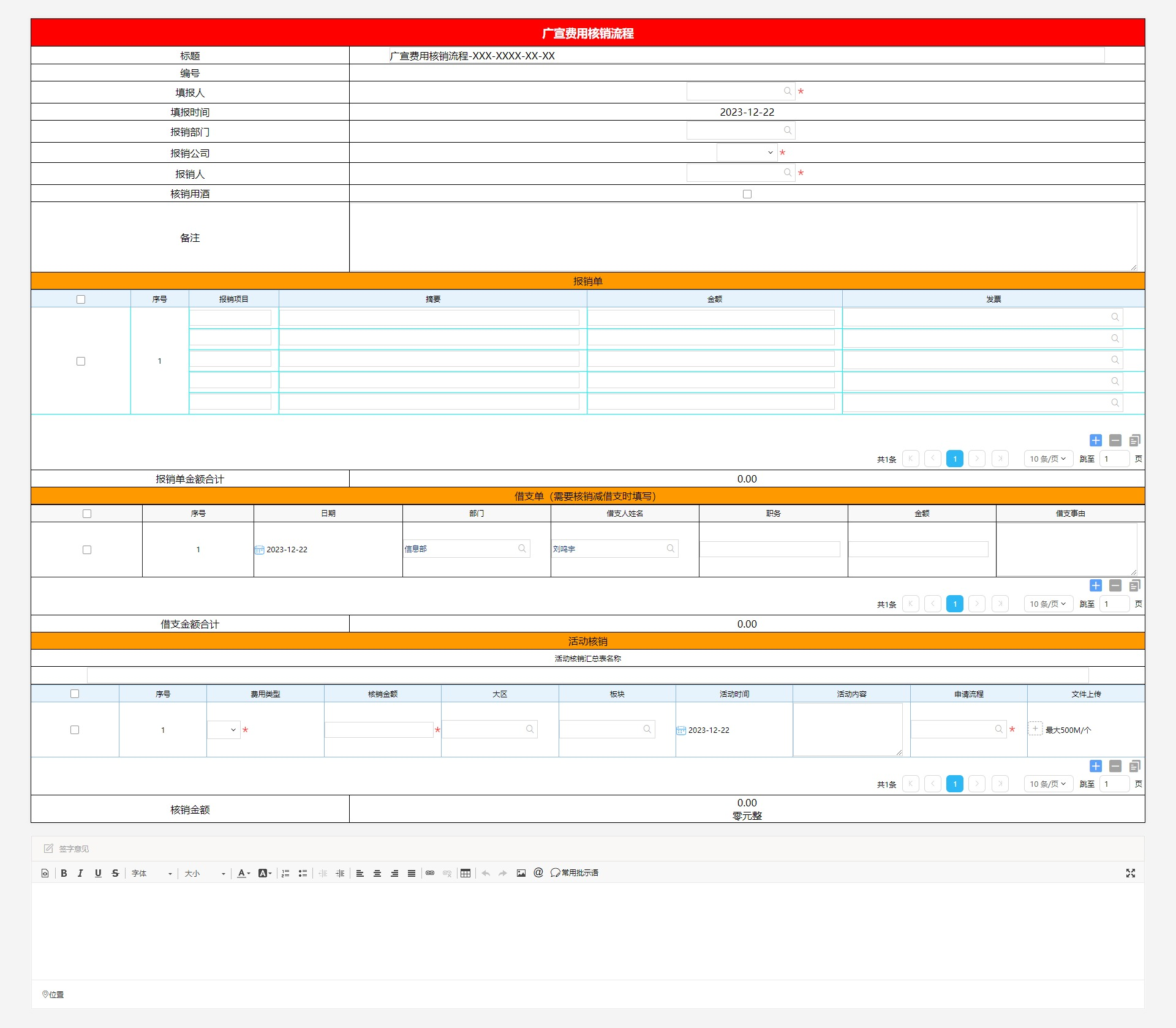Open the 活动时间 calendar date picker
The width and height of the screenshot is (1176, 1028).
[681, 730]
